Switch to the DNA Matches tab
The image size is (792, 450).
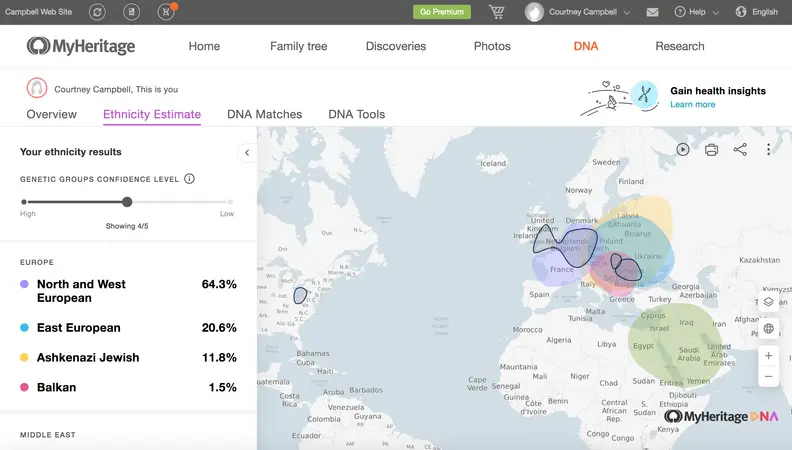(265, 114)
